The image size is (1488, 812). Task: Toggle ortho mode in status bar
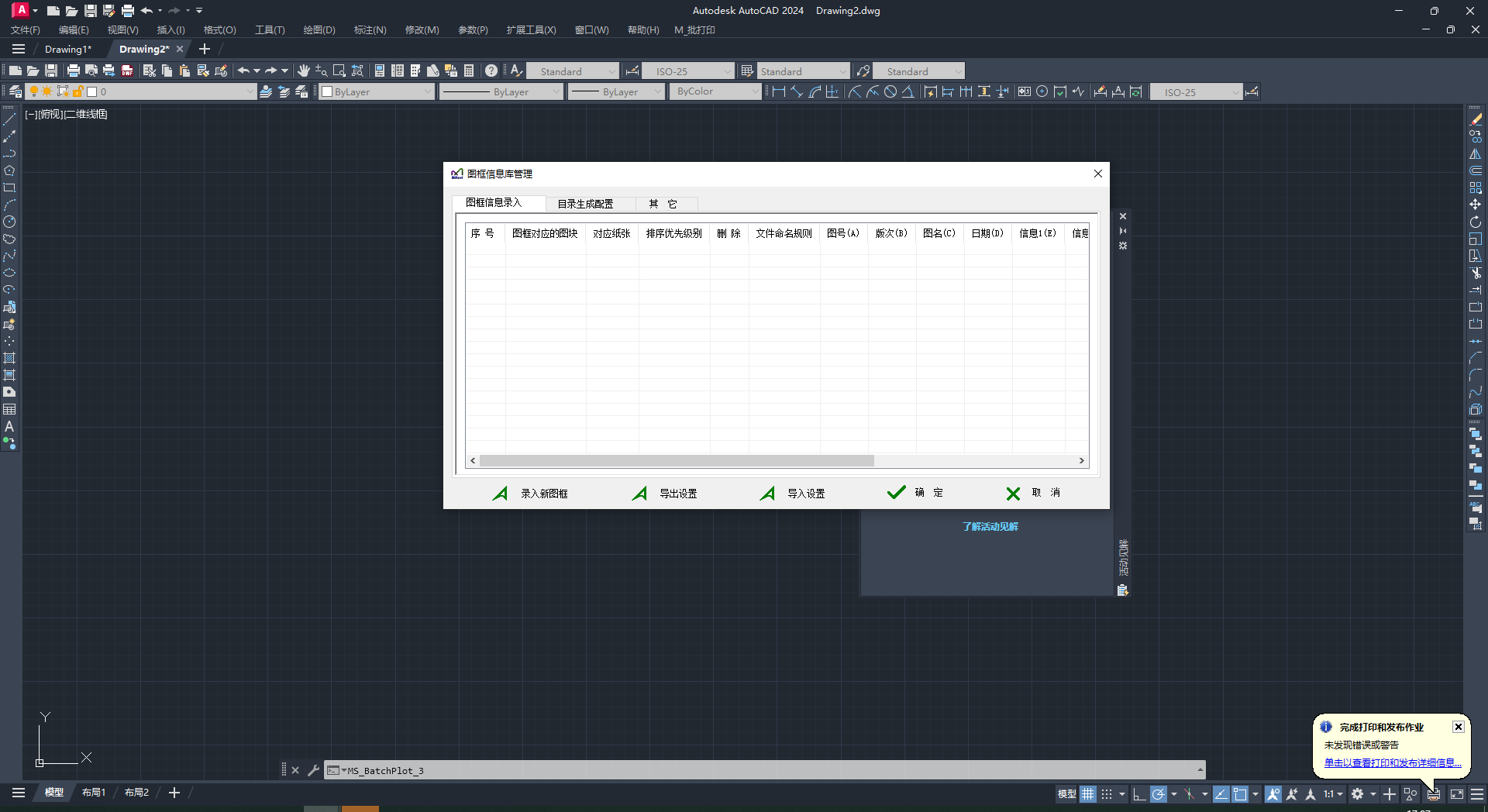pos(1139,793)
